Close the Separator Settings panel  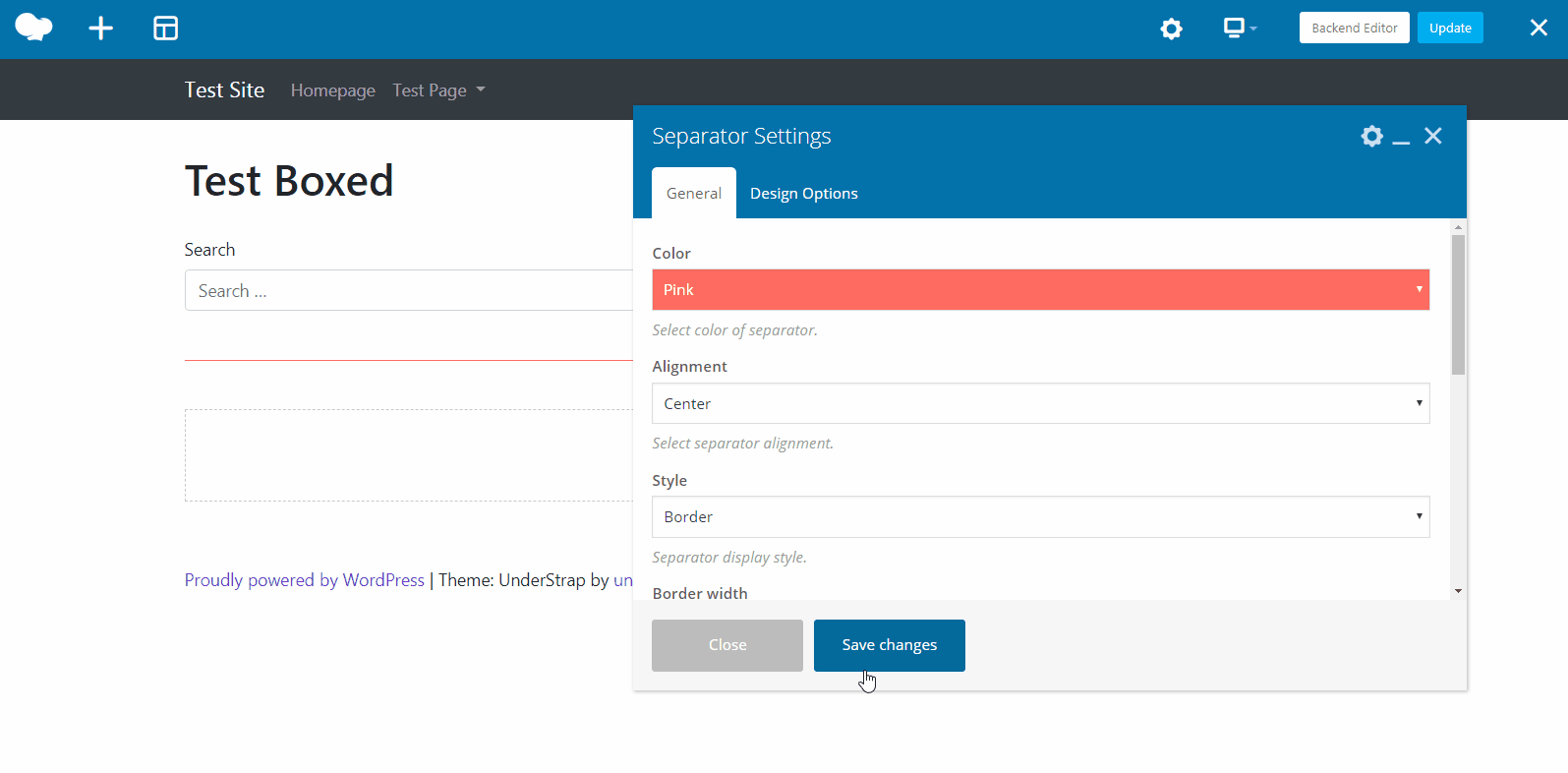point(1433,136)
